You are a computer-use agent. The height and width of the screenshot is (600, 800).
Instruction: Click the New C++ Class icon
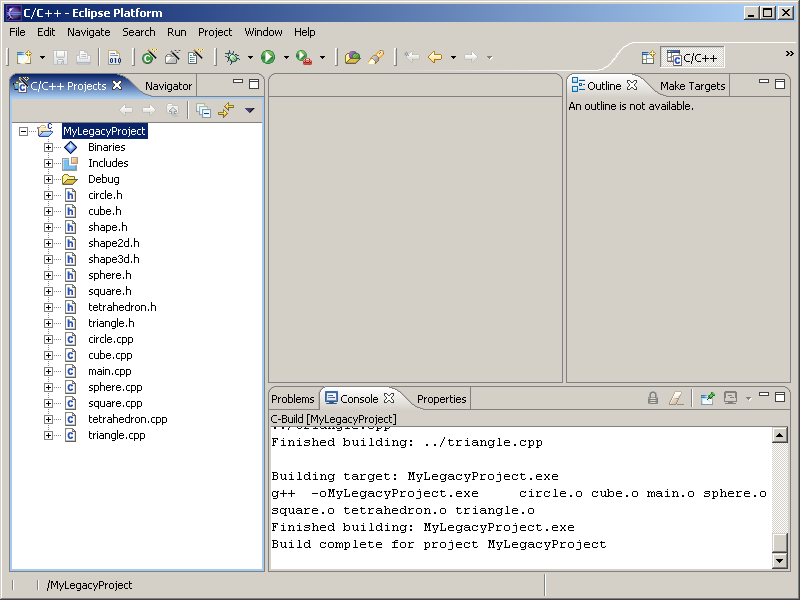point(148,58)
